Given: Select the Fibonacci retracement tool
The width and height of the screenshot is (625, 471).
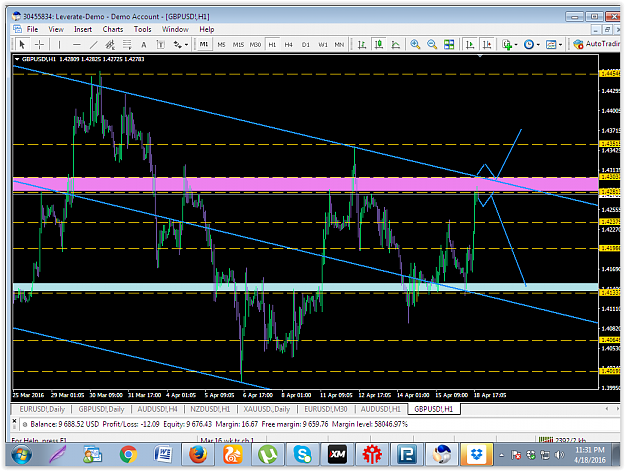Looking at the screenshot, I should [x=127, y=45].
